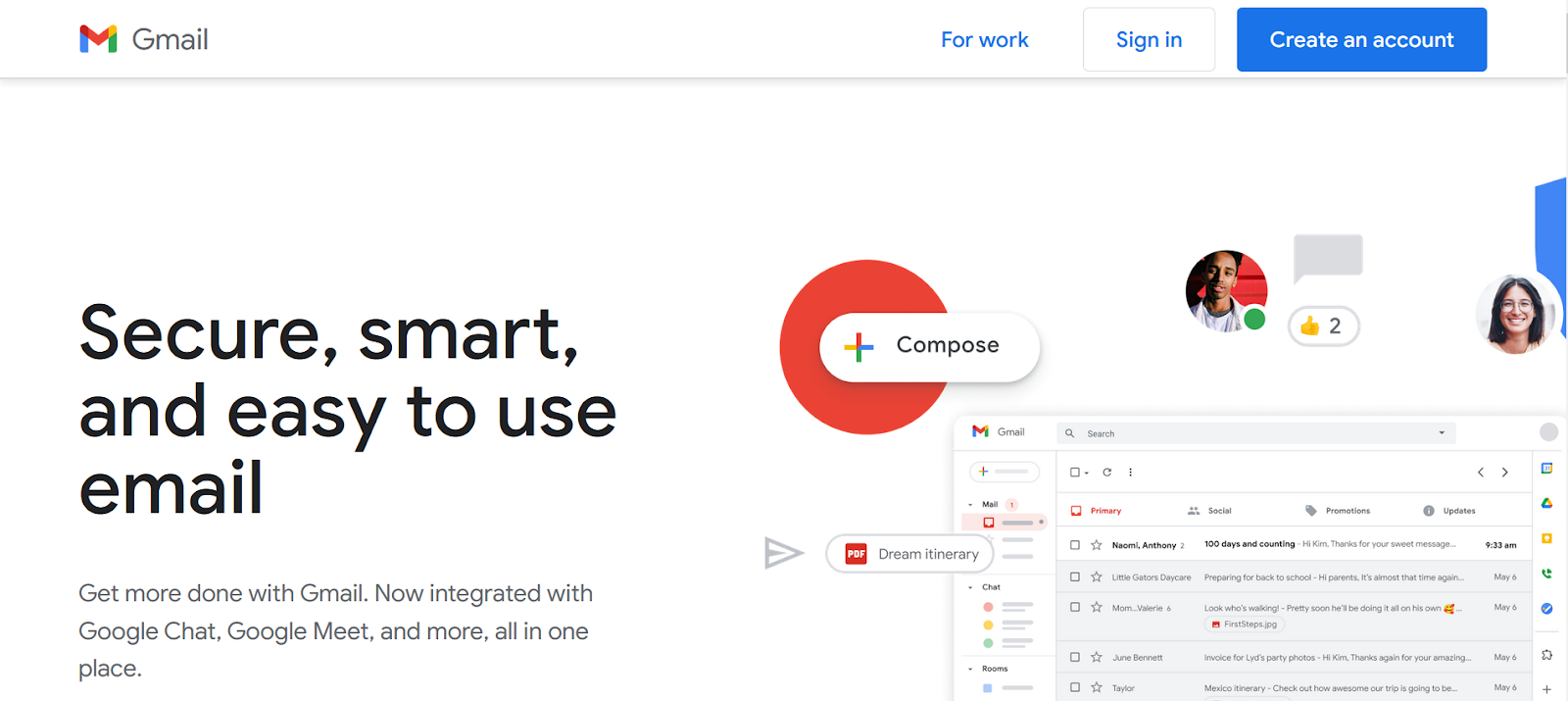
Task: Toggle the select-all checkbox in inbox toolbar
Action: [1075, 473]
